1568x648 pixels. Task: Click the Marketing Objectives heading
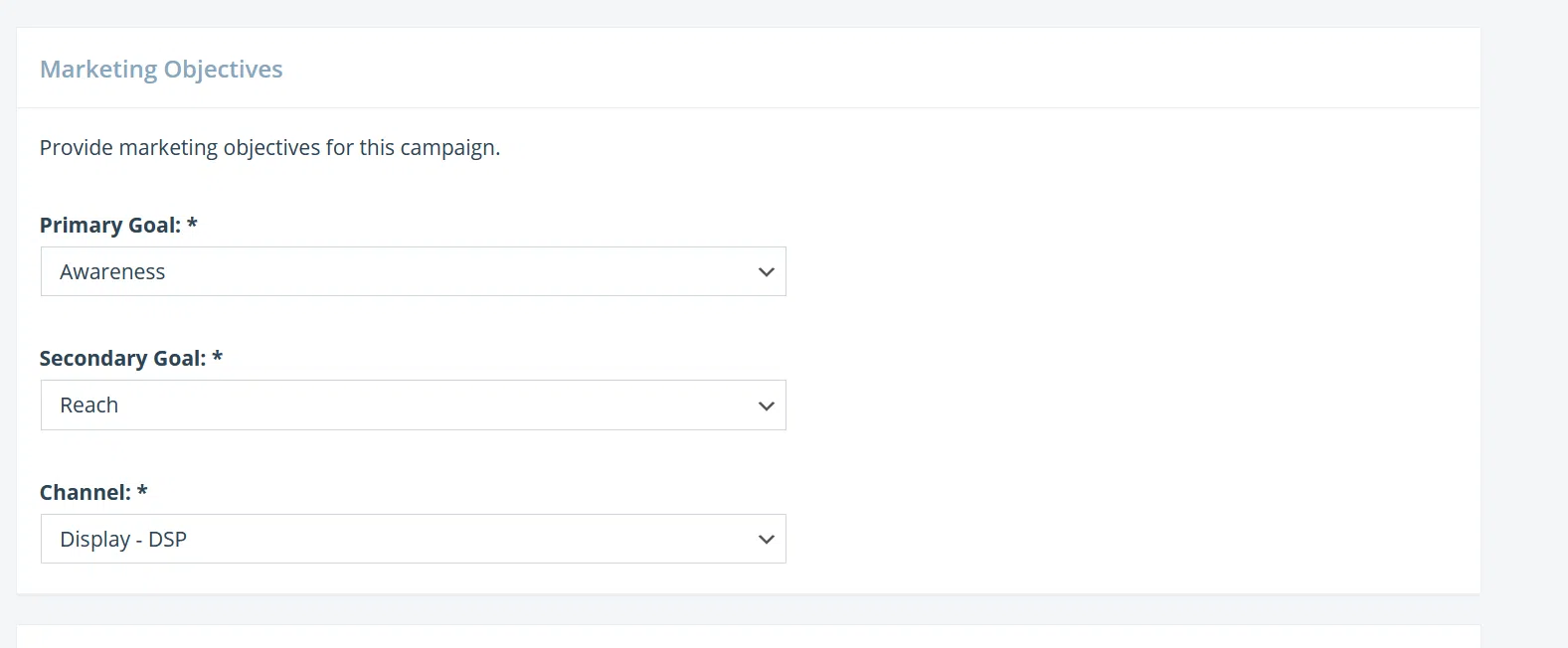pyautogui.click(x=161, y=70)
